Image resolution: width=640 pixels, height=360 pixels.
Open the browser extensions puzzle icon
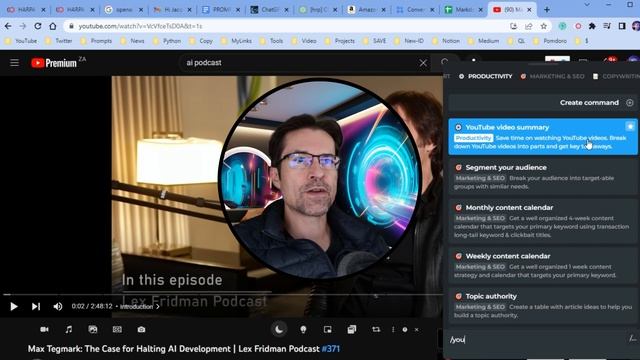592,26
